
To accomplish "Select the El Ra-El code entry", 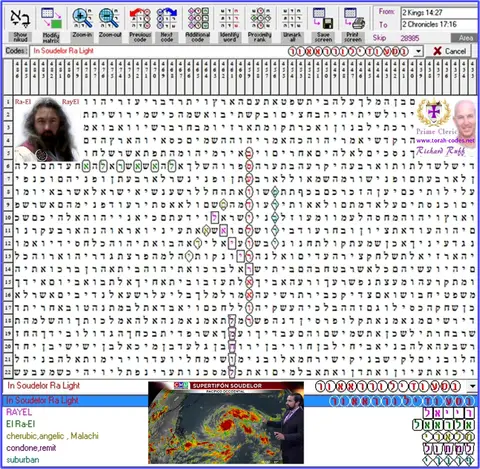I will [21, 424].
